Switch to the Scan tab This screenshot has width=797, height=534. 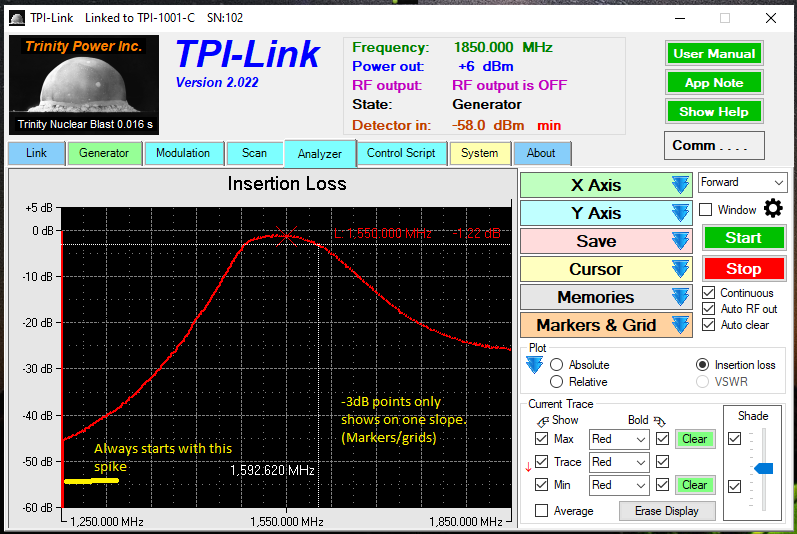(x=254, y=153)
